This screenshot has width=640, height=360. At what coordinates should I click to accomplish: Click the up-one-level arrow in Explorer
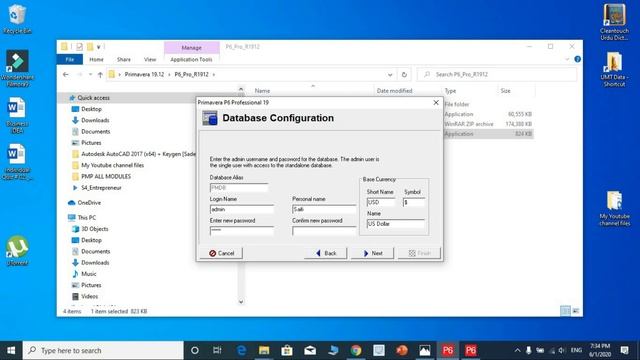(x=100, y=74)
